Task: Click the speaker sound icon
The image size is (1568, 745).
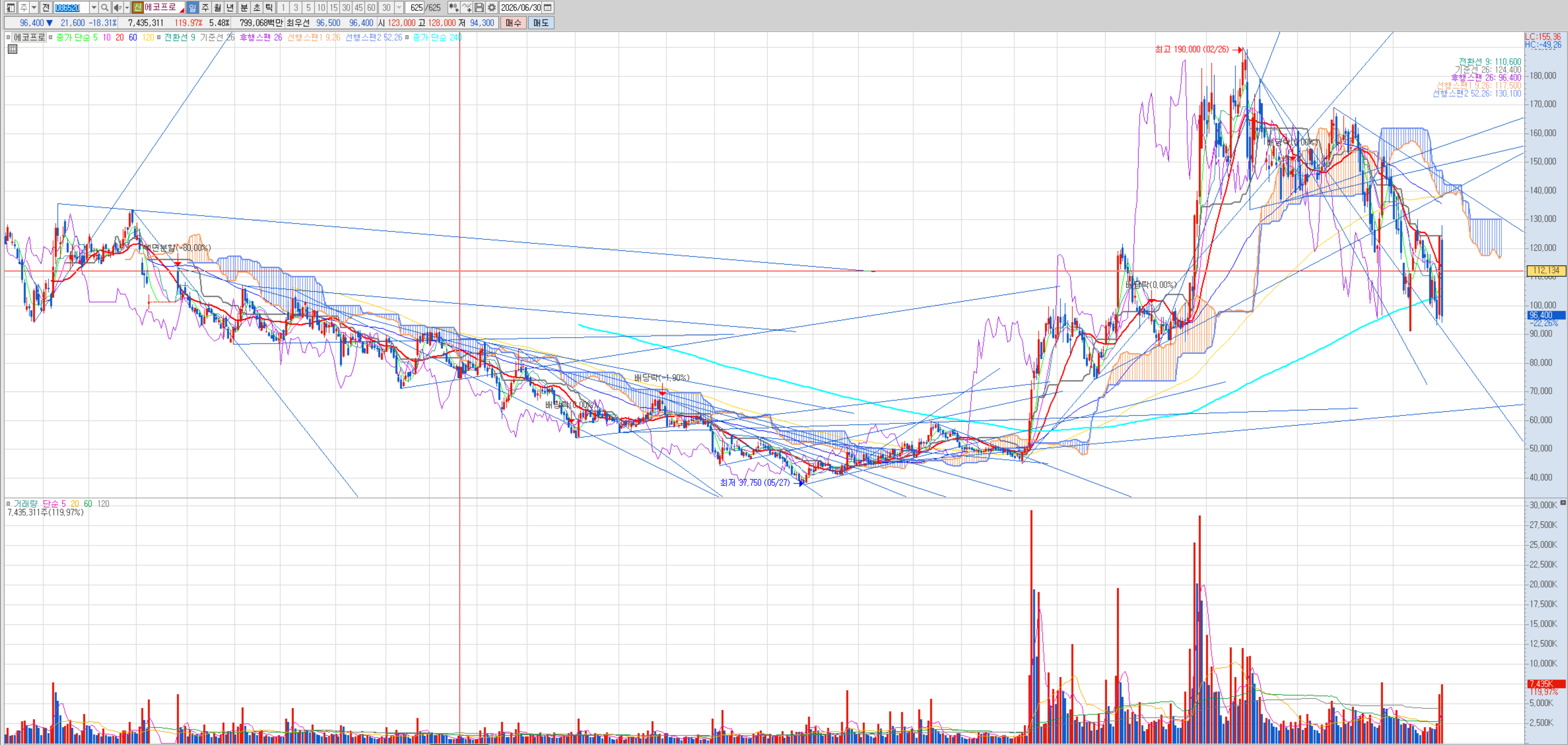Action: click(x=118, y=8)
